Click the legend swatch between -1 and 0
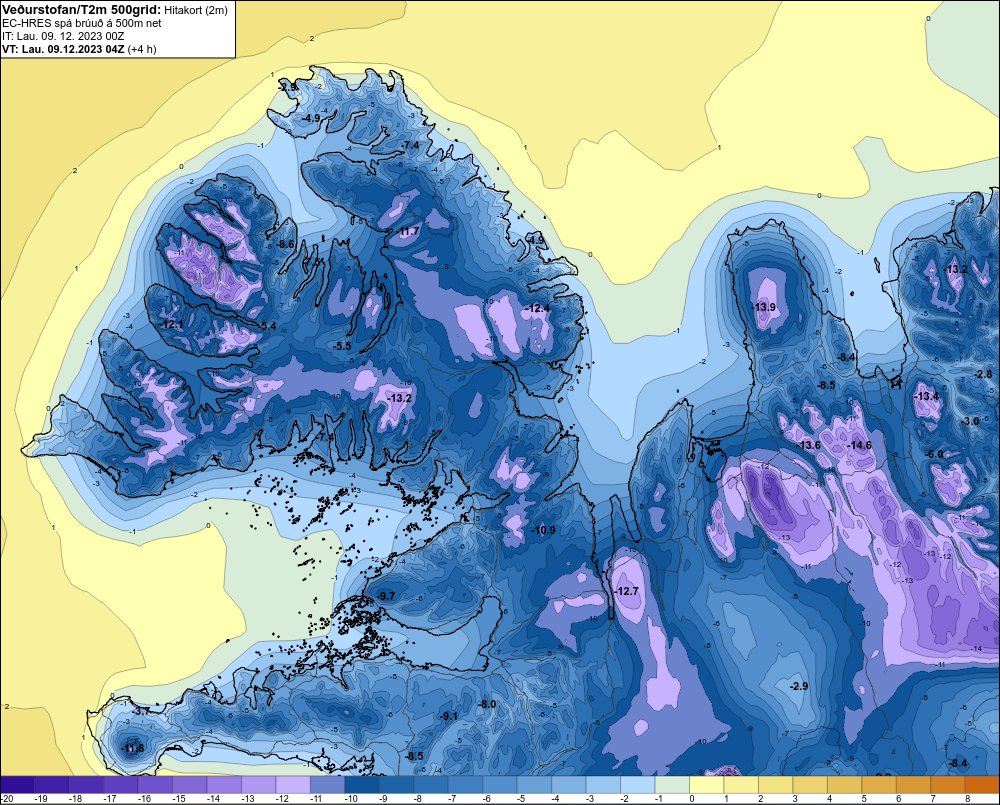 (x=672, y=784)
